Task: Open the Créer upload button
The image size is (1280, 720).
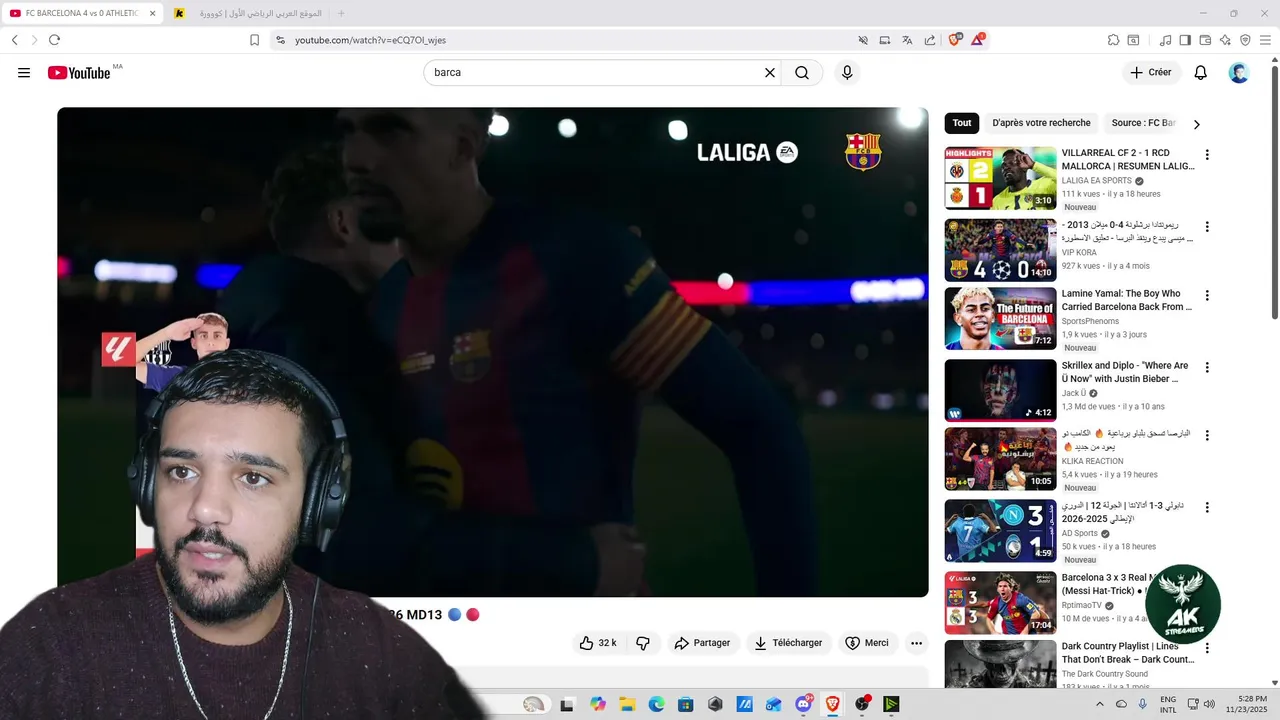Action: pyautogui.click(x=1151, y=73)
